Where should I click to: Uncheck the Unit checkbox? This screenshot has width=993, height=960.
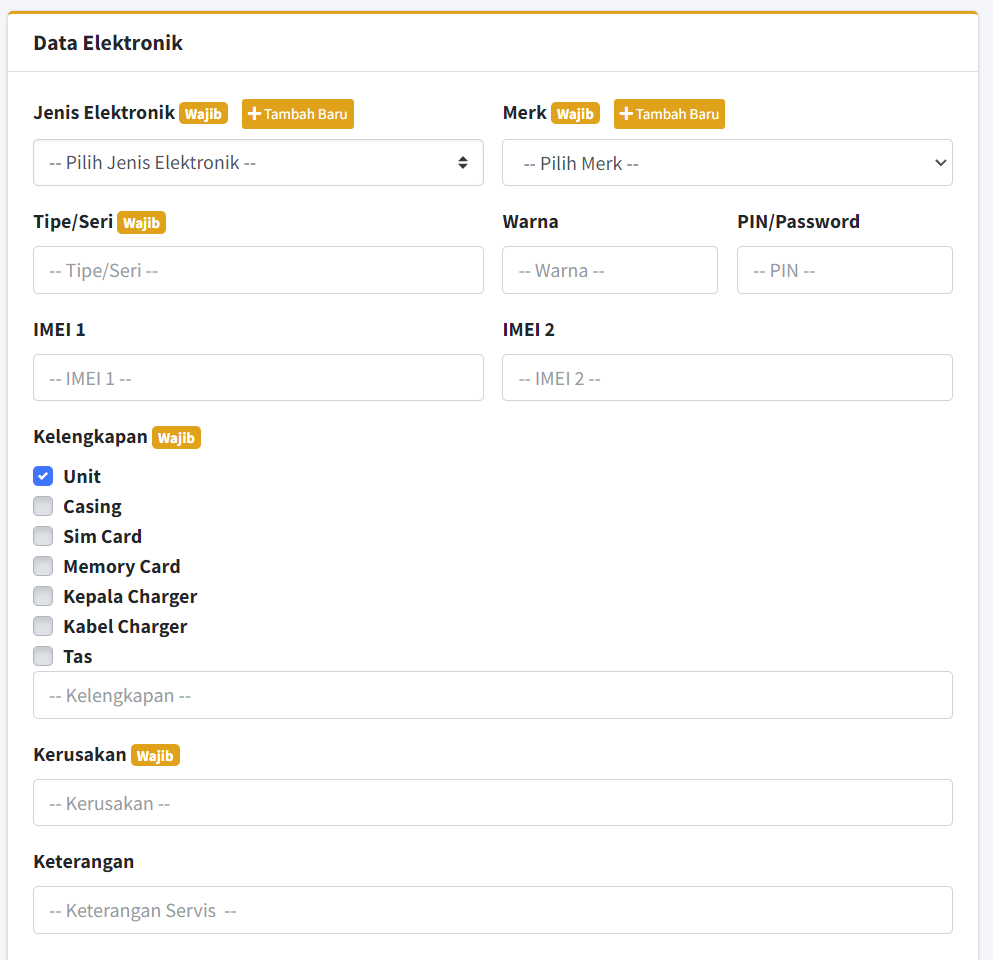click(43, 476)
